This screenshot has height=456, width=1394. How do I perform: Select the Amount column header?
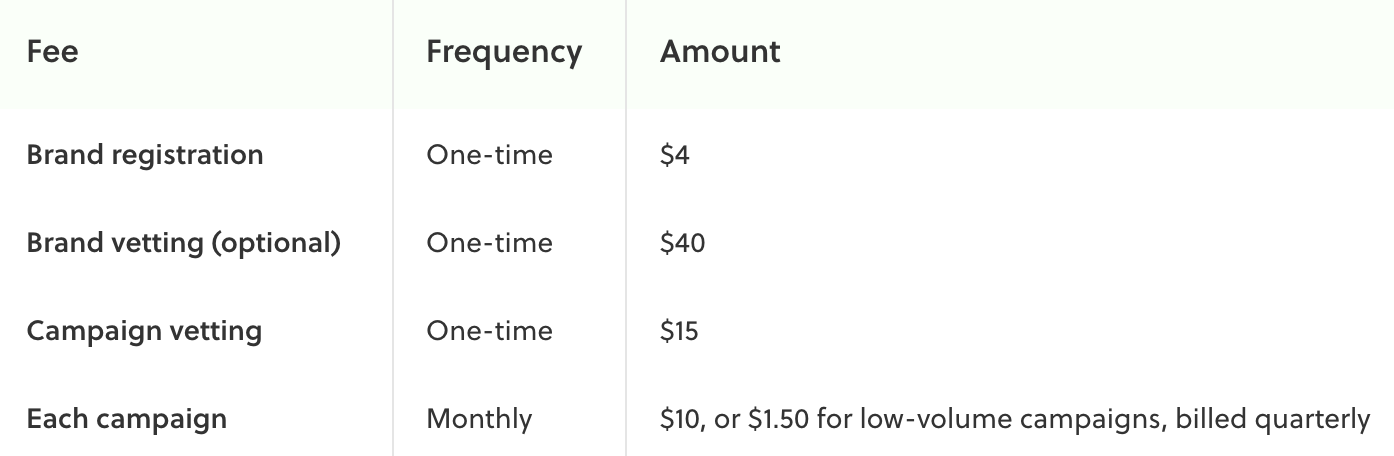coord(720,52)
